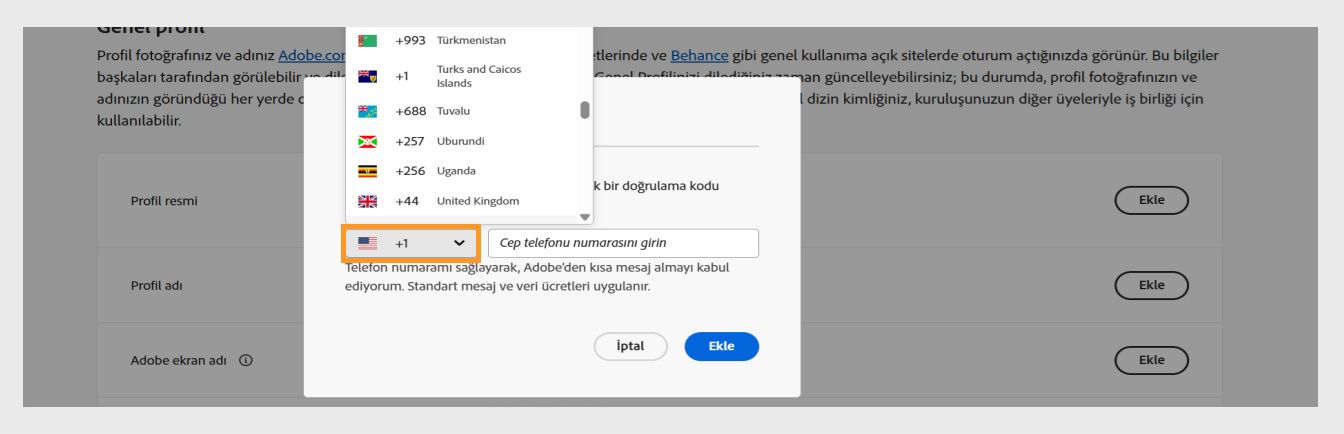Click the blue Ekle button in dialog
Image resolution: width=1344 pixels, height=434 pixels.
click(722, 346)
